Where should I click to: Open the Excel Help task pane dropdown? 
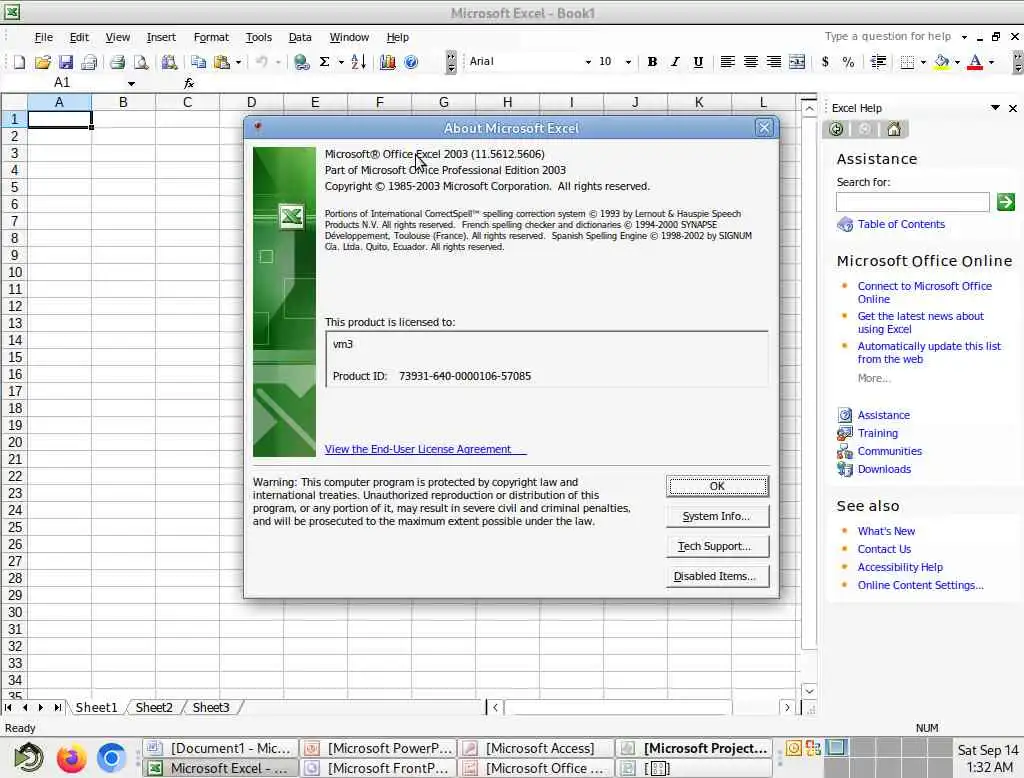click(995, 108)
